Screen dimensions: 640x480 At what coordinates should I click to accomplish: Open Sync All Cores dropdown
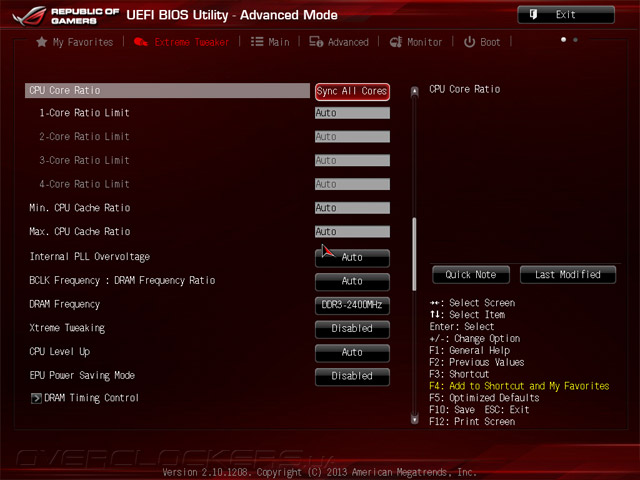352,91
